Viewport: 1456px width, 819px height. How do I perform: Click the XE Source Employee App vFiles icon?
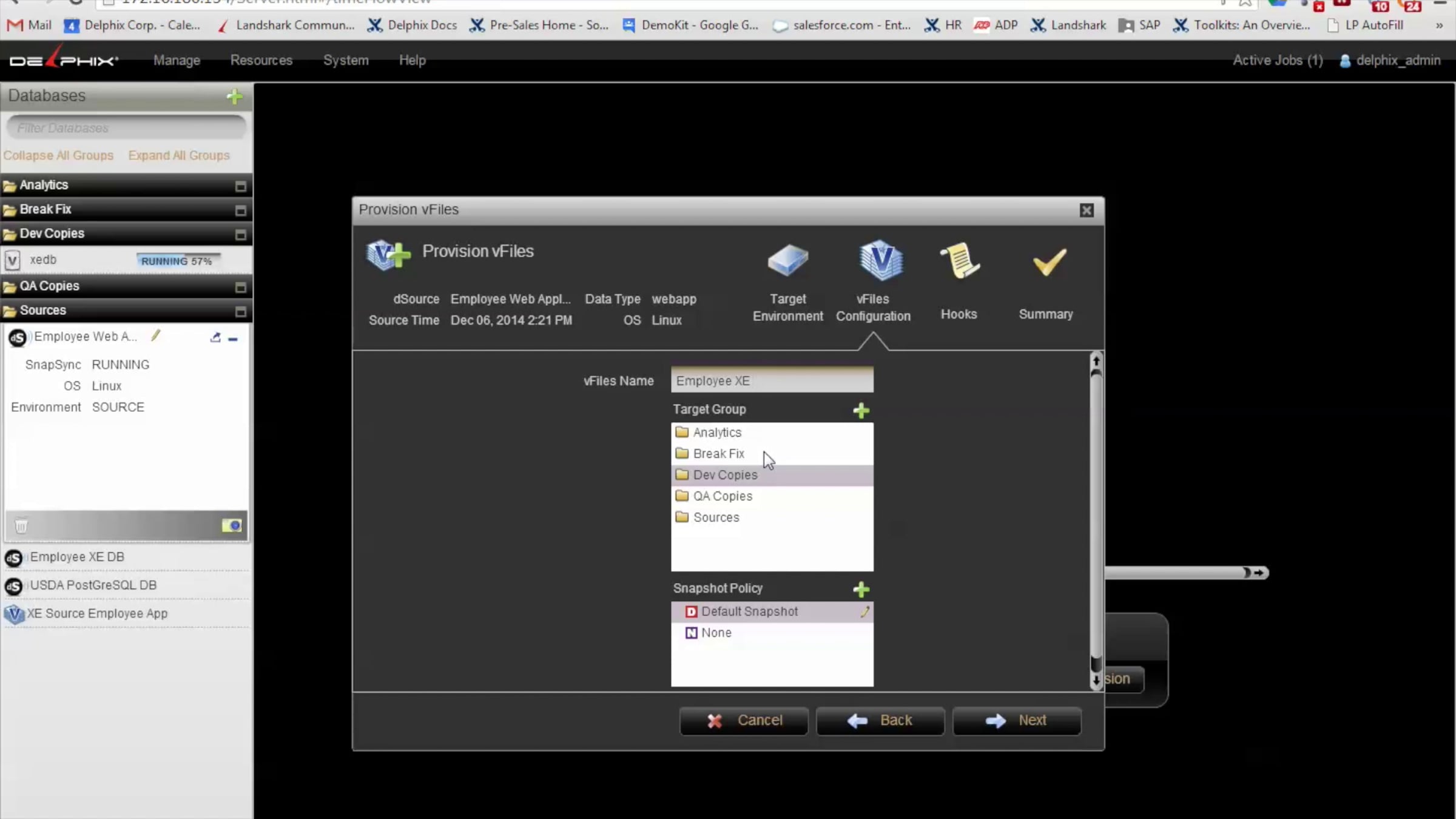(13, 614)
